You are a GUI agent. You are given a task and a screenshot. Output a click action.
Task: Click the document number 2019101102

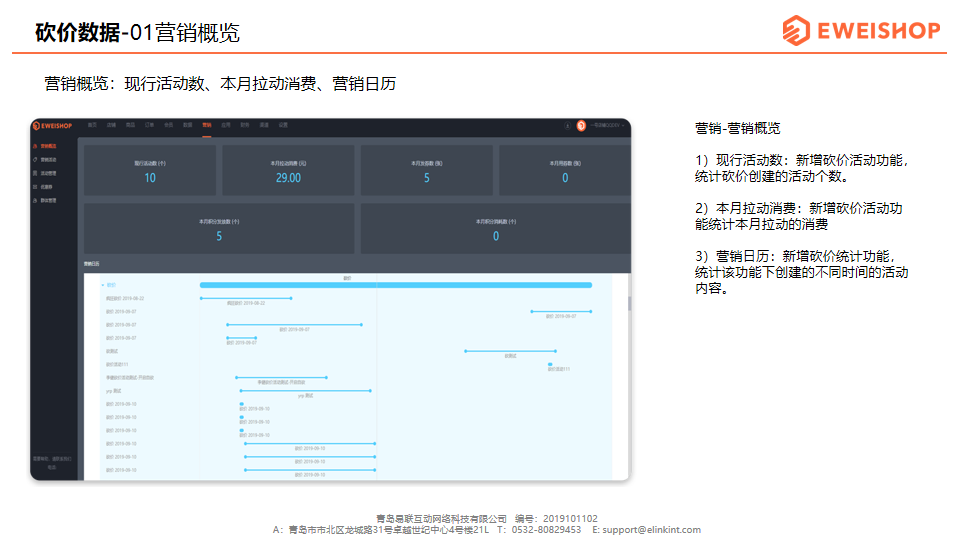[570, 519]
